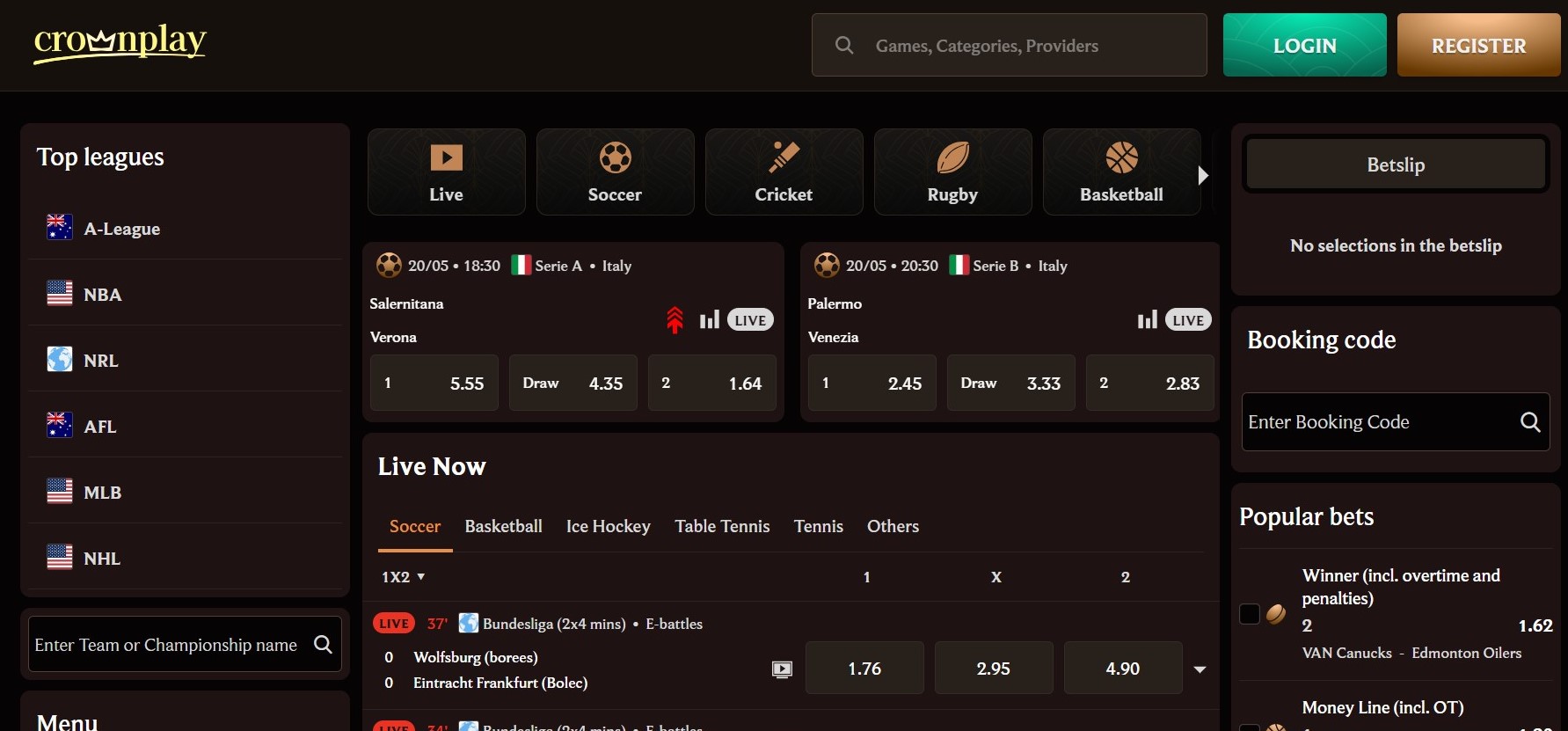
Task: Open the Soccer category tile
Action: 616,172
